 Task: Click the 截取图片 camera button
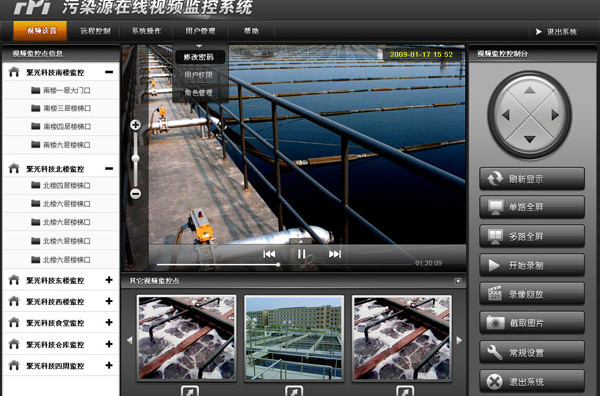click(x=532, y=323)
